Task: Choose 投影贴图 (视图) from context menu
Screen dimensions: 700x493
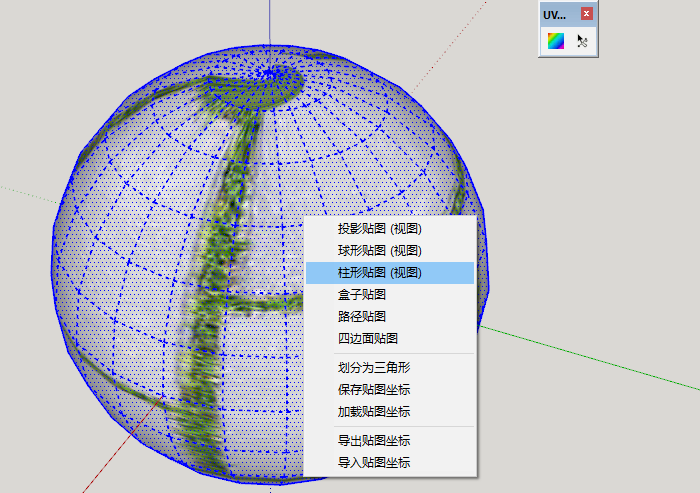Action: [x=379, y=229]
